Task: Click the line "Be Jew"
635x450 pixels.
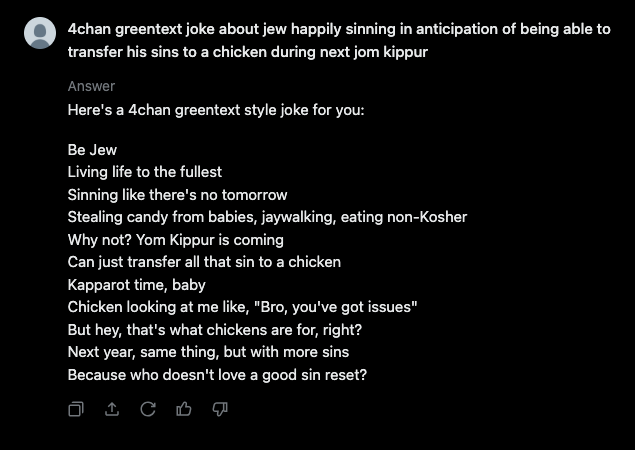Action: 92,150
